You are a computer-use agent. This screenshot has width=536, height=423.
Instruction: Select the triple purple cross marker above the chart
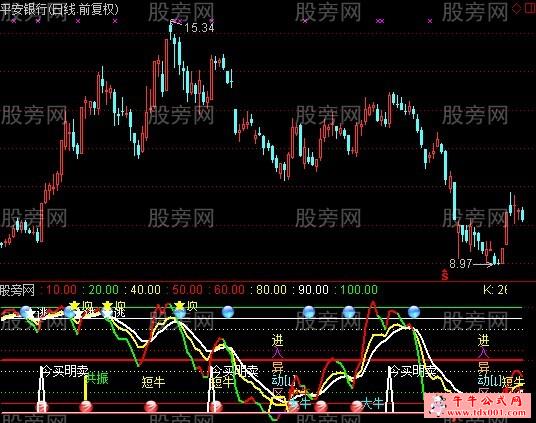(x=380, y=21)
